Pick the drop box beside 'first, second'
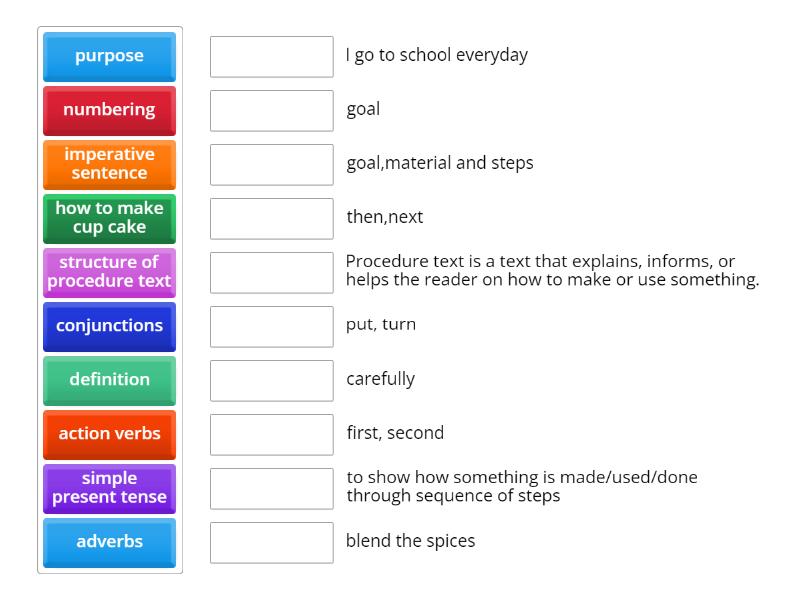The width and height of the screenshot is (800, 600). click(271, 434)
